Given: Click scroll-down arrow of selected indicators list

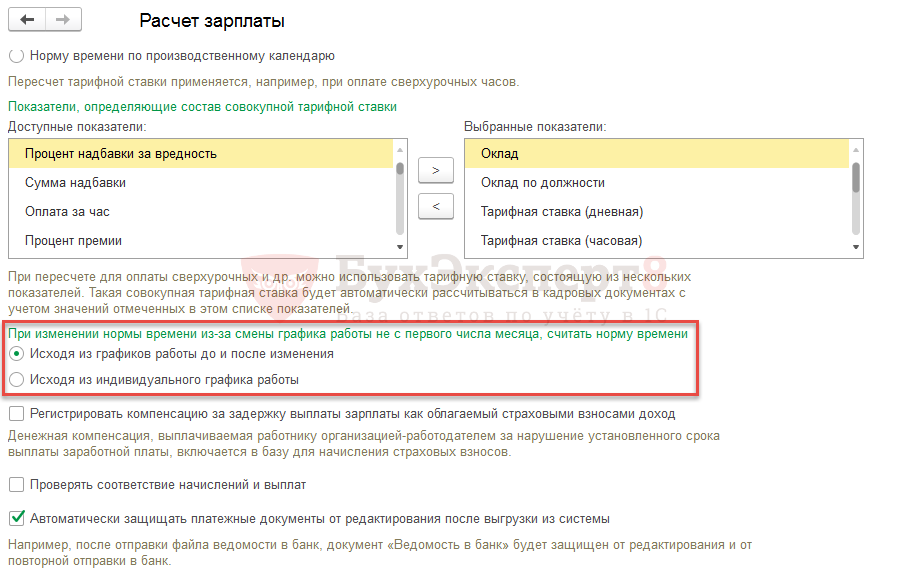Looking at the screenshot, I should click(x=856, y=247).
